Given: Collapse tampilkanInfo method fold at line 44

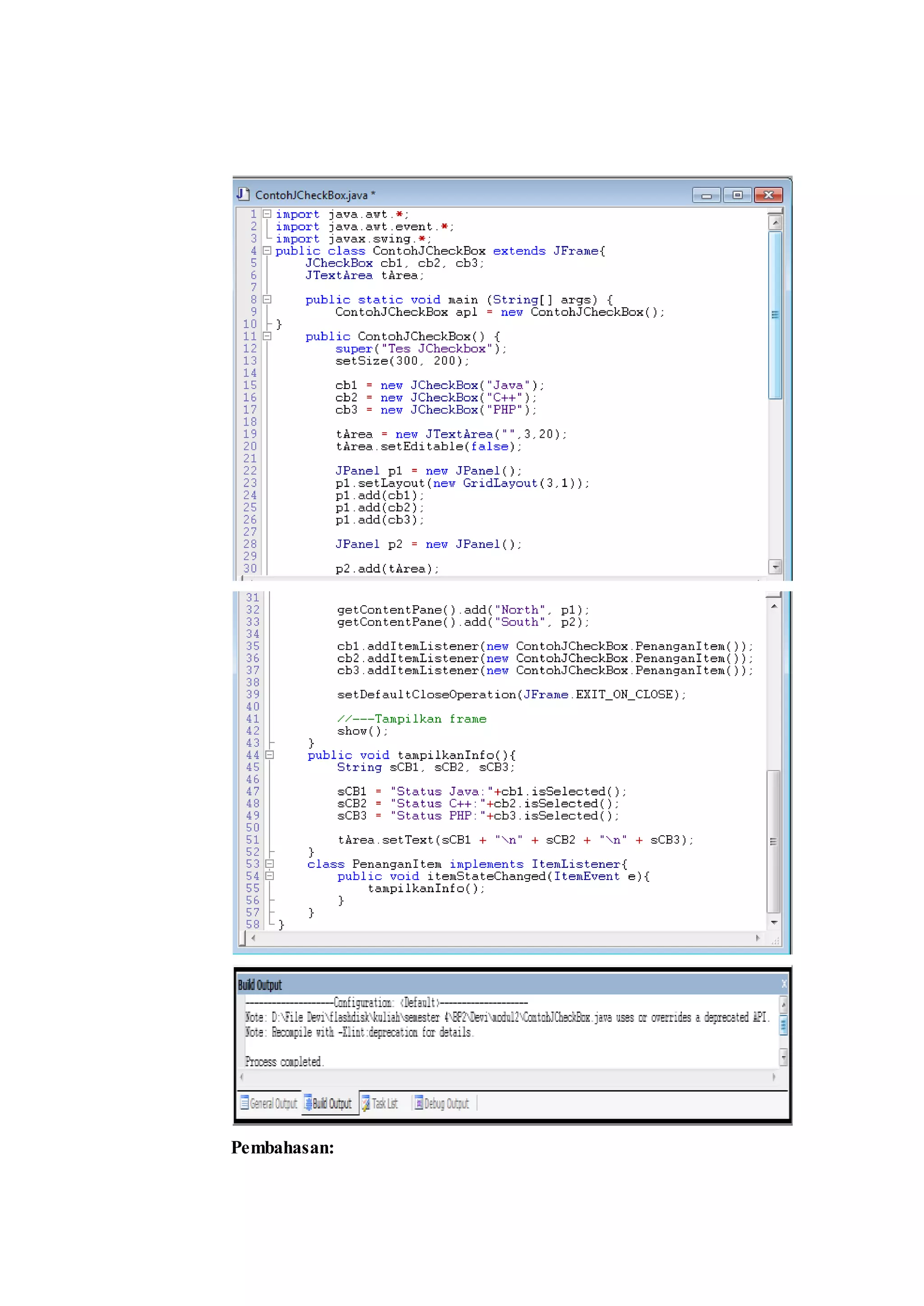Looking at the screenshot, I should [x=270, y=755].
